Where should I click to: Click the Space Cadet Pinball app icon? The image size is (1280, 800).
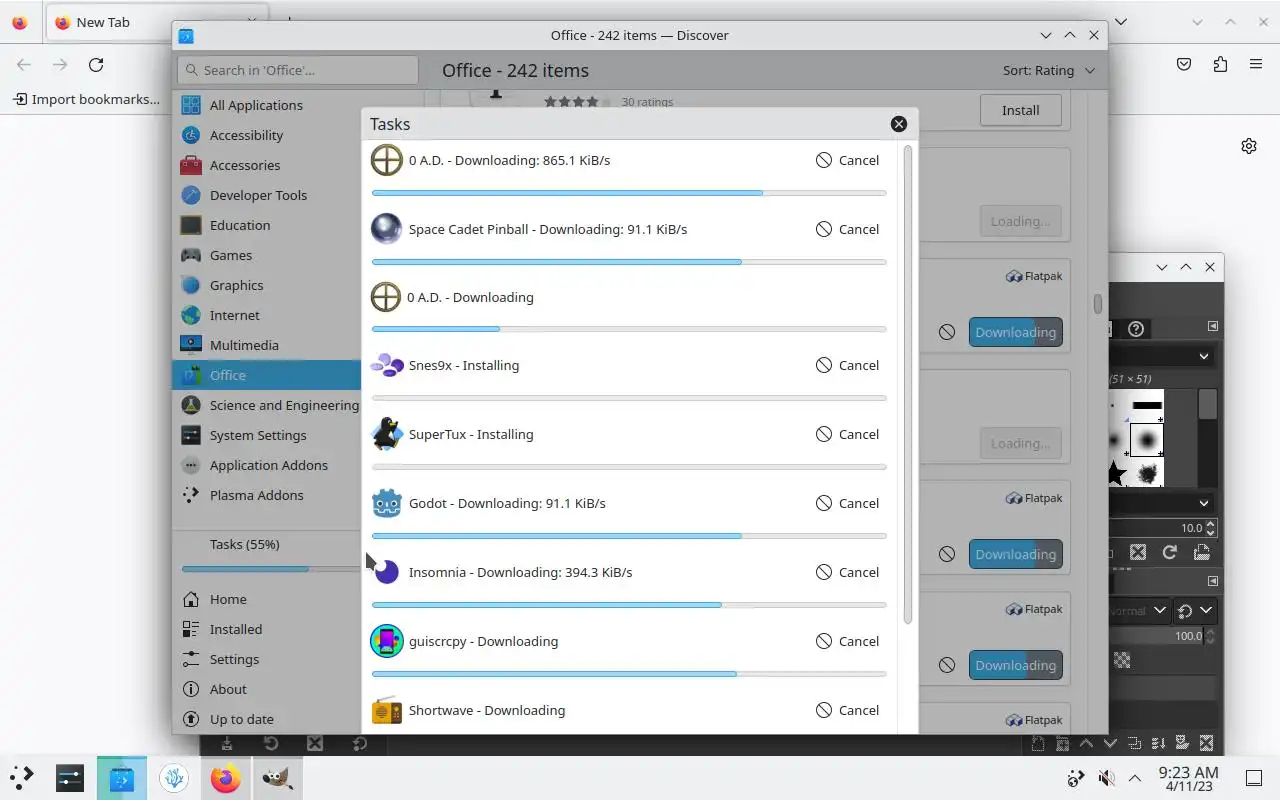pyautogui.click(x=387, y=229)
